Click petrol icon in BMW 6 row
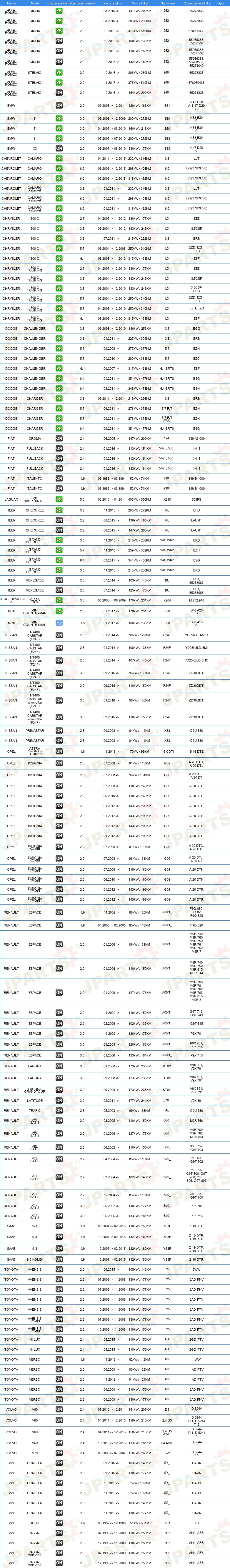The image size is (230, 1568). point(59,139)
